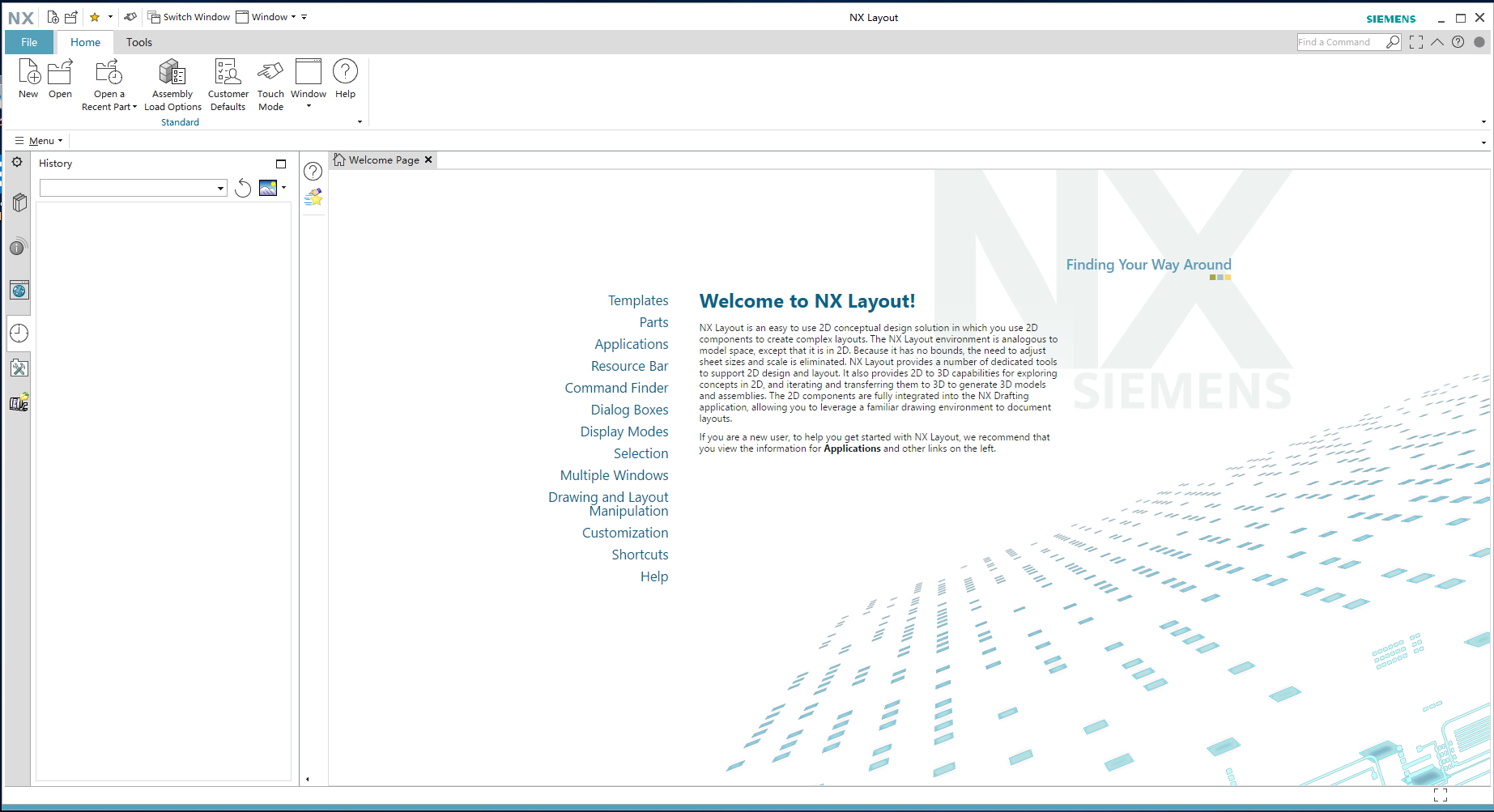
Task: Close the Welcome Page tab
Action: [428, 160]
